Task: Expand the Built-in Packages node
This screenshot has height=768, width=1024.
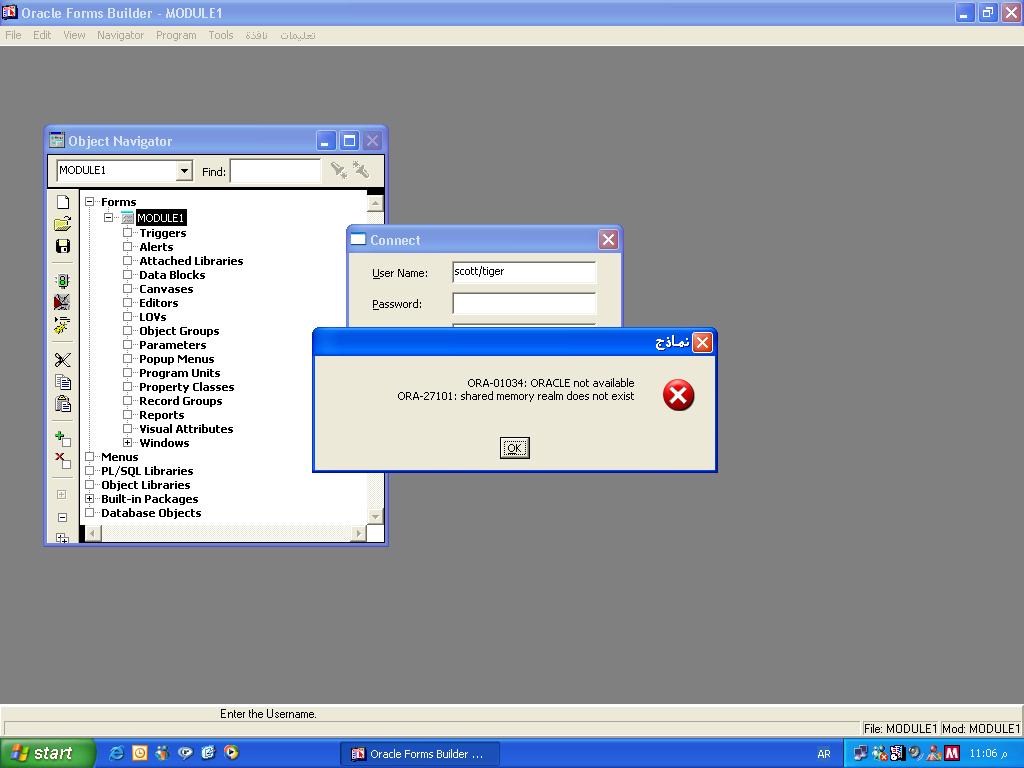Action: click(90, 499)
